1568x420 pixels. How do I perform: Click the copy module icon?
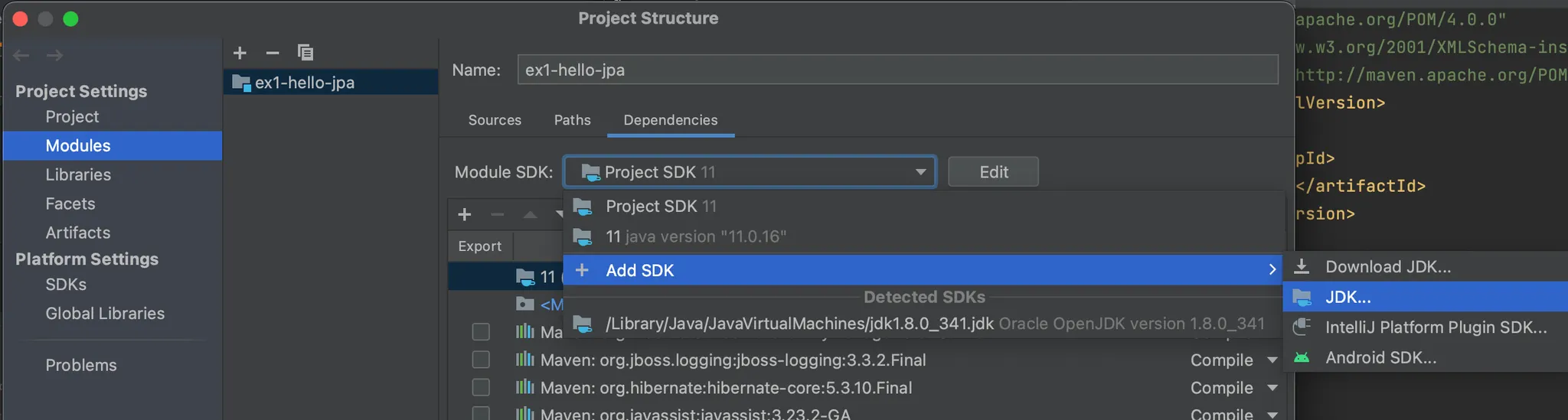[305, 53]
